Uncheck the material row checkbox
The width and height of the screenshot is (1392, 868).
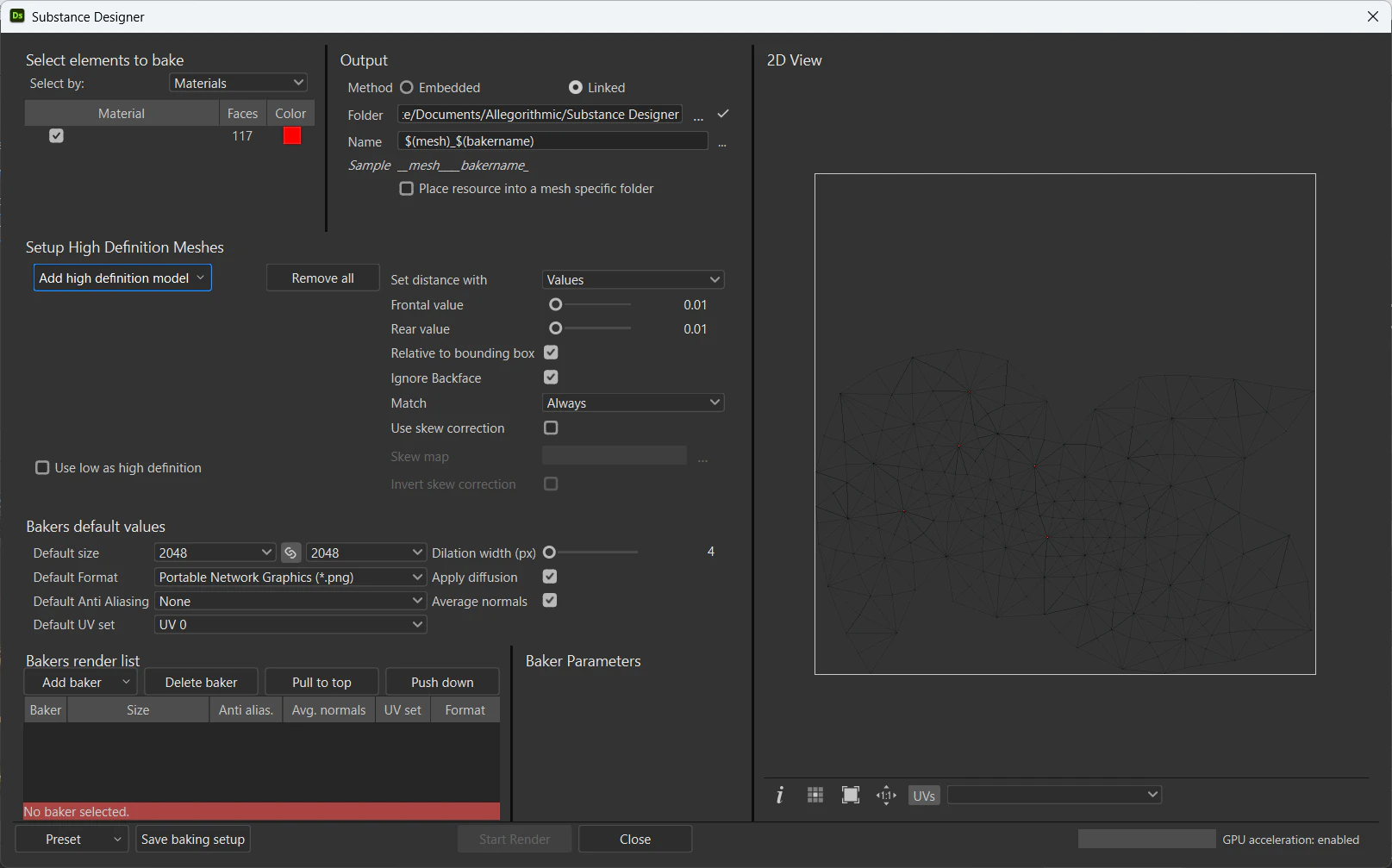56,135
